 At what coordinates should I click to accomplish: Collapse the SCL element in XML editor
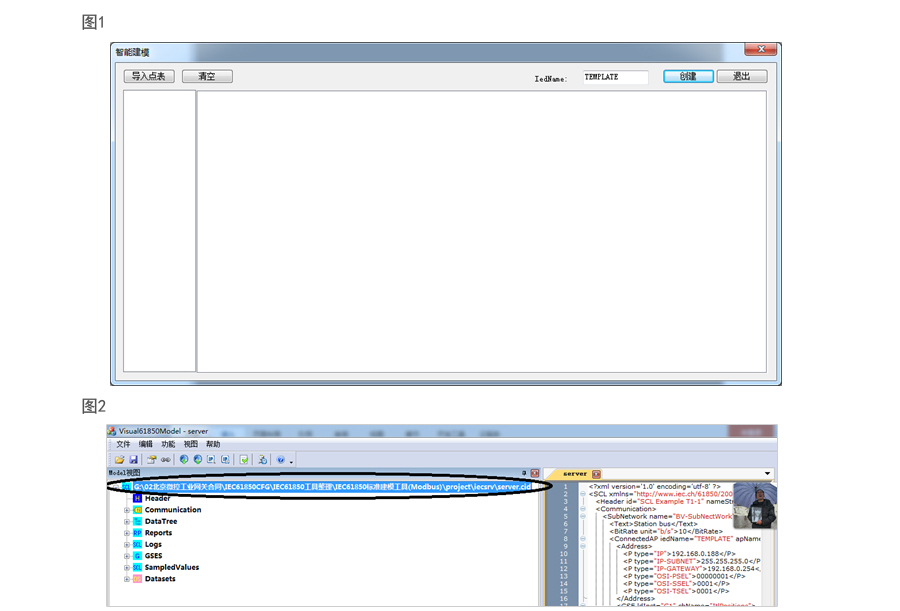(583, 494)
